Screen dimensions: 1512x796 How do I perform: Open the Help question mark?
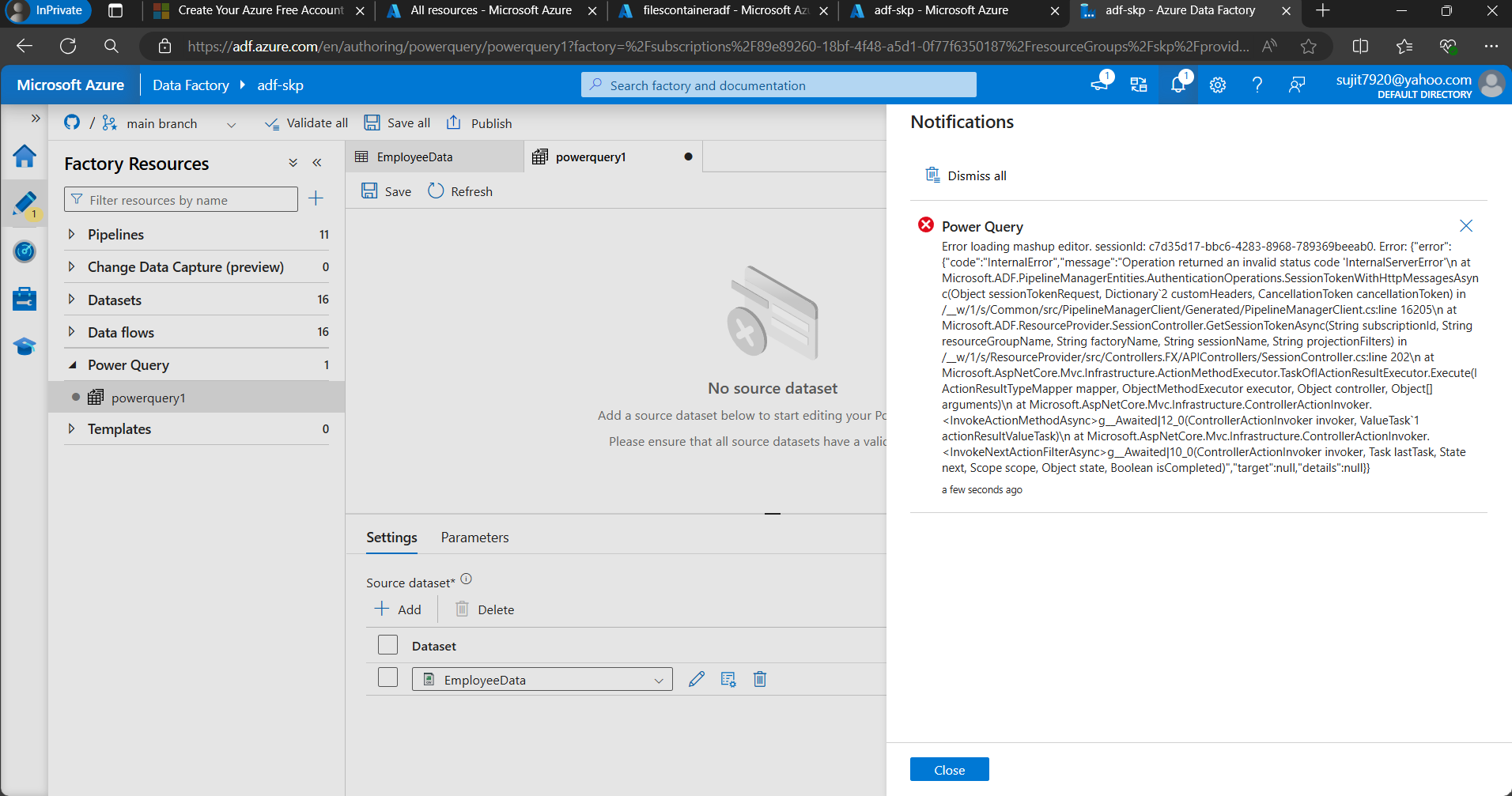(1257, 85)
